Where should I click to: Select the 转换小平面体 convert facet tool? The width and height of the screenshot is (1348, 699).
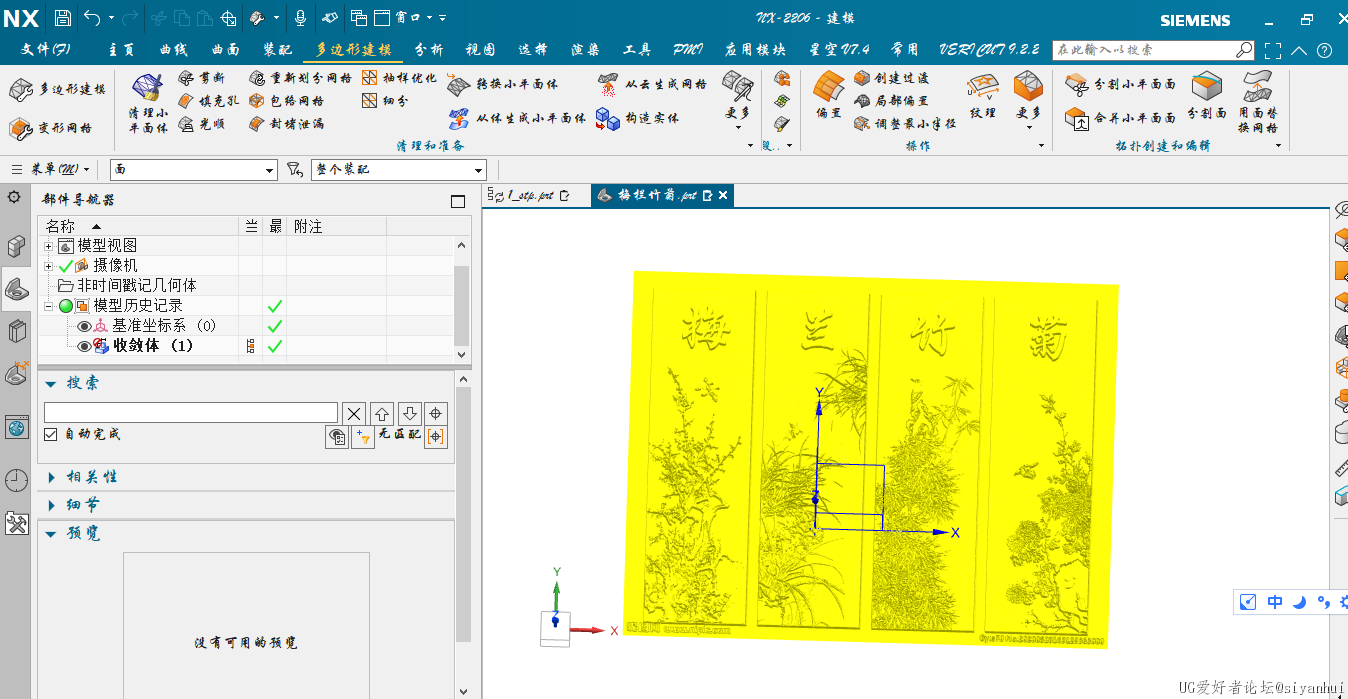503,84
